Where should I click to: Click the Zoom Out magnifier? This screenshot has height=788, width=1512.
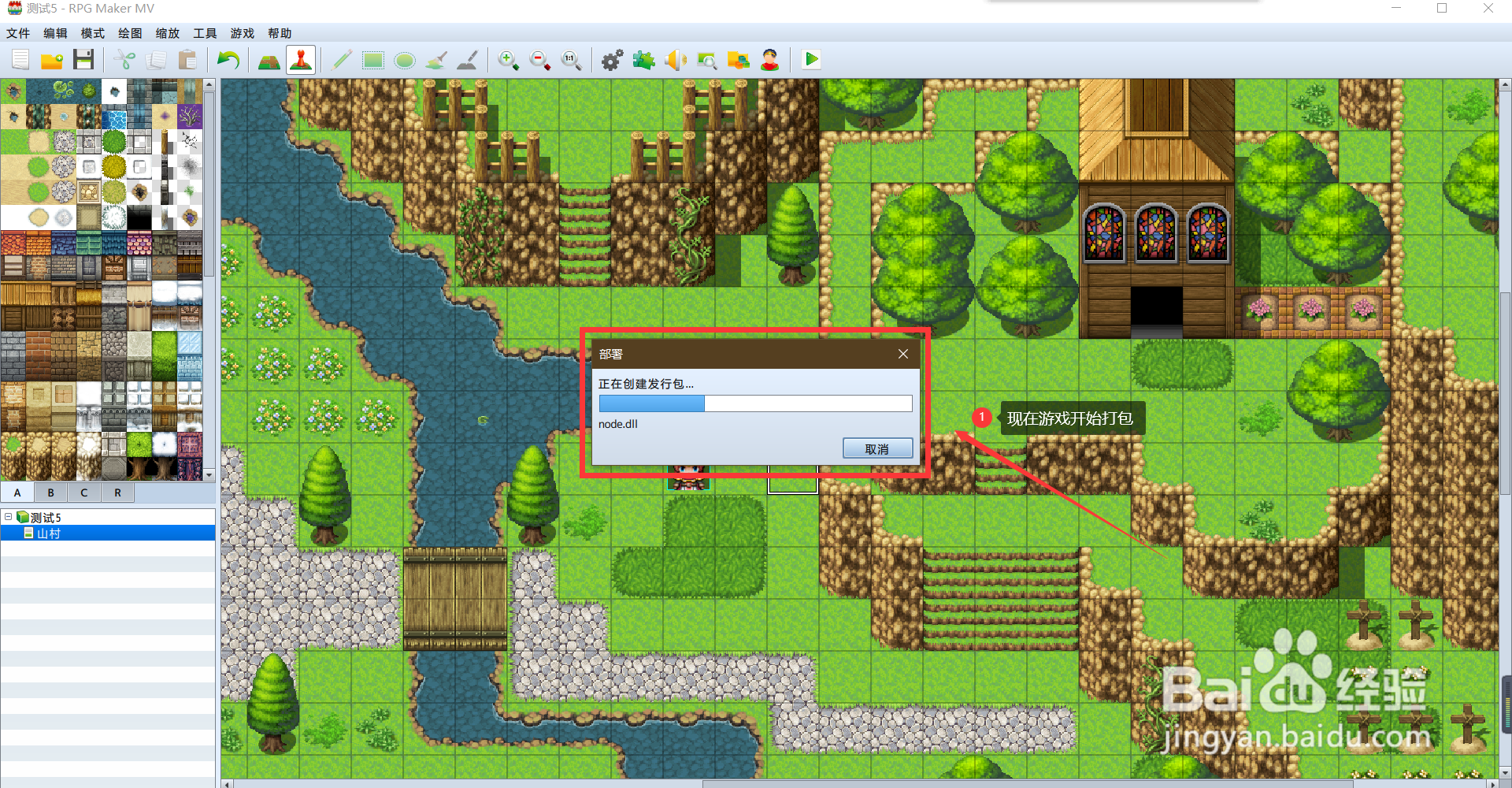(540, 60)
